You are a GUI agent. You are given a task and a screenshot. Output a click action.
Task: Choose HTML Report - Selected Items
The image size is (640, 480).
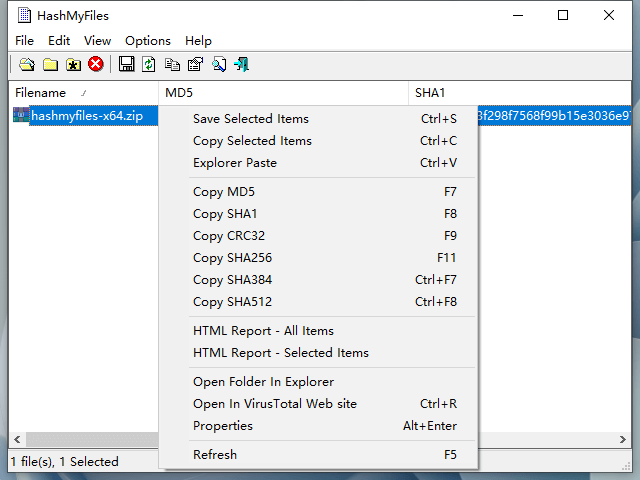click(318, 353)
